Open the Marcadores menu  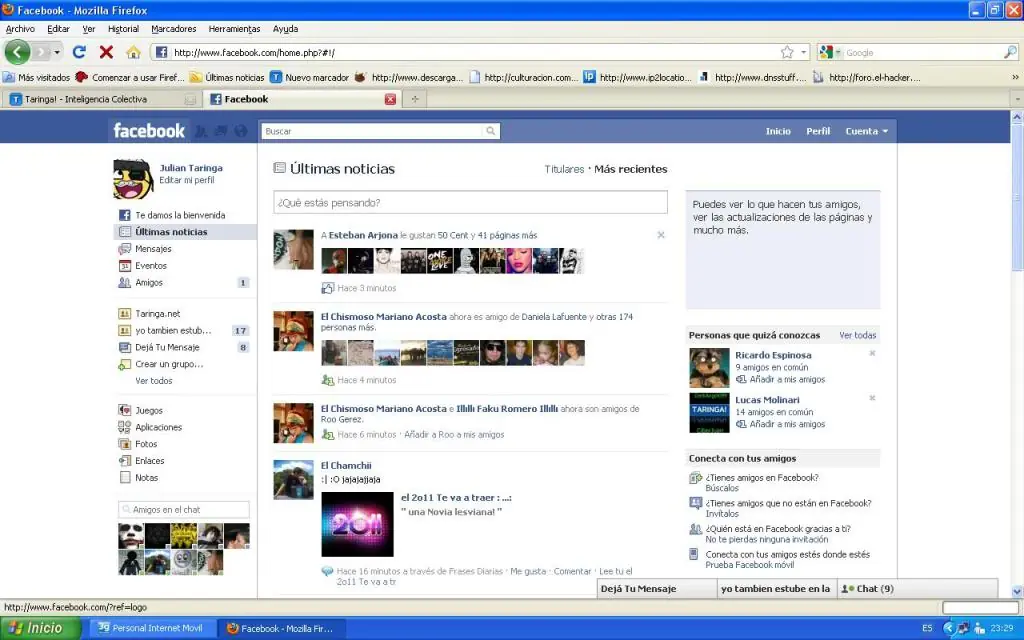174,29
